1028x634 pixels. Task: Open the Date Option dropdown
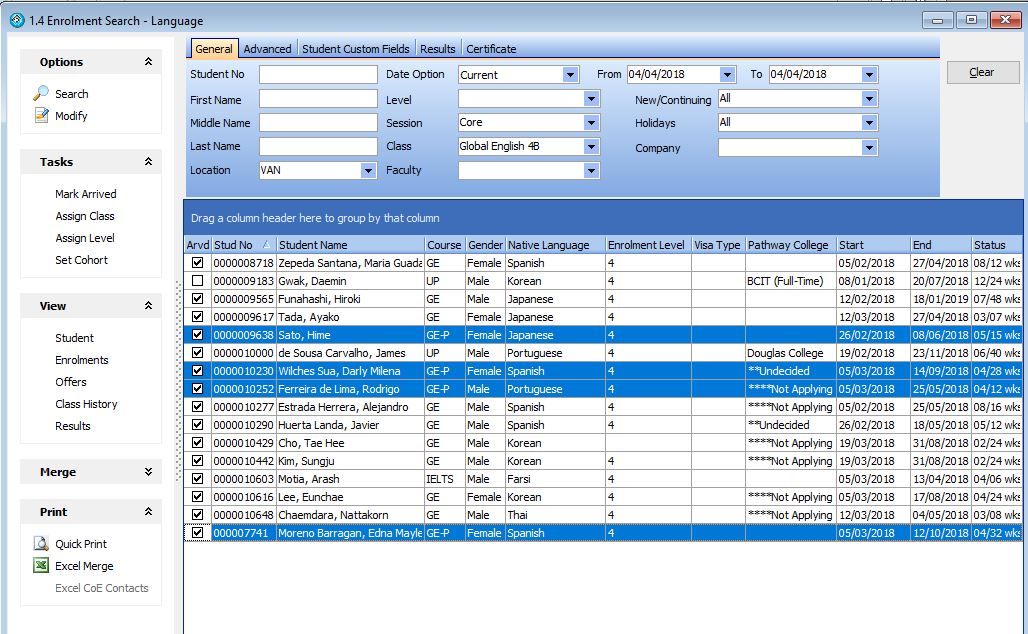coord(570,75)
